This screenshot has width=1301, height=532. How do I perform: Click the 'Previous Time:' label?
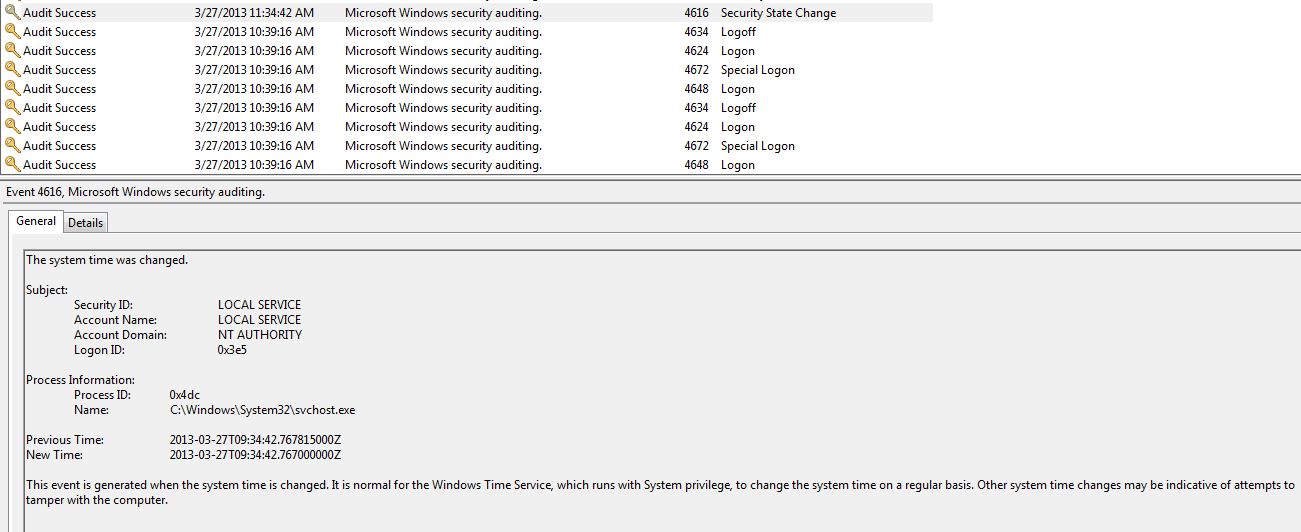[x=65, y=440]
